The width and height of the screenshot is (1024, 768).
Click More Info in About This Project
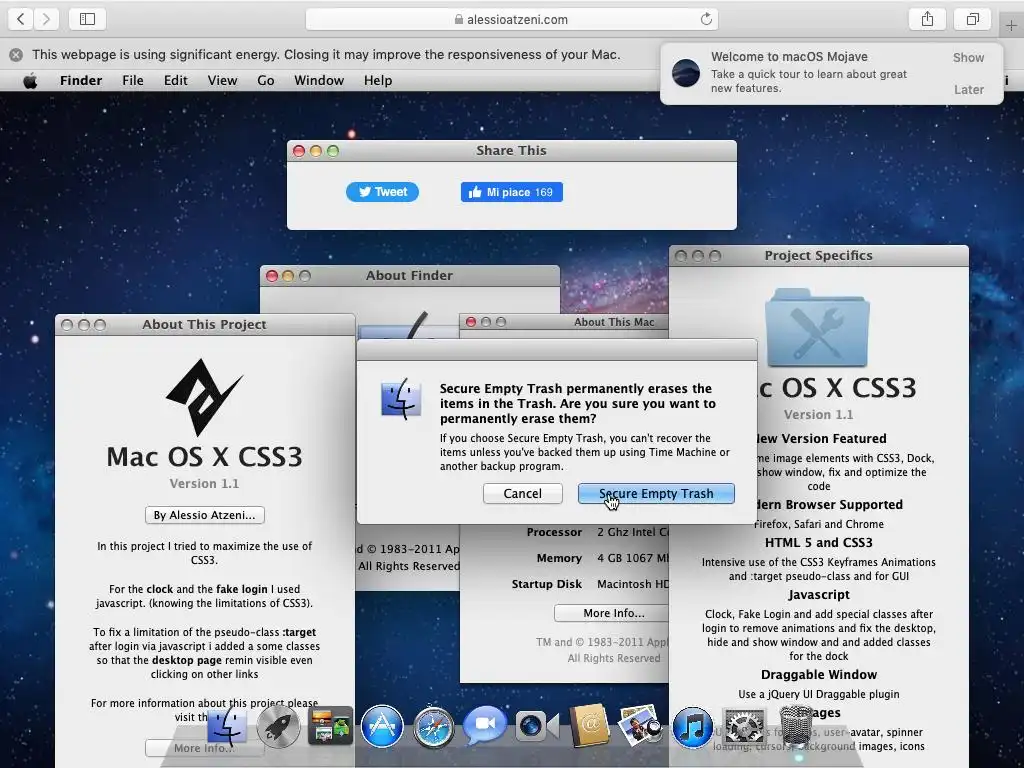pos(204,748)
